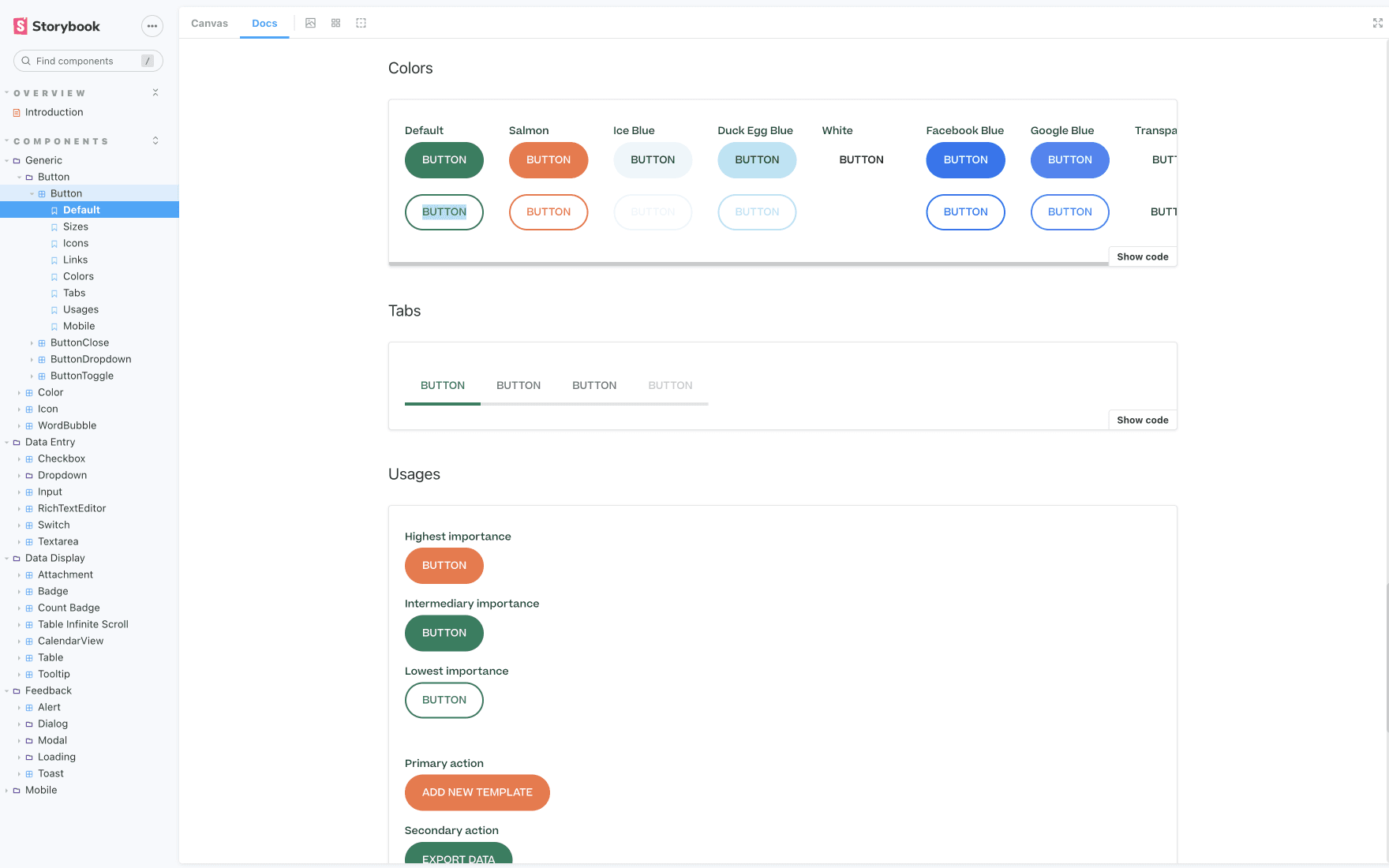Click the filled Salmon color button
The height and width of the screenshot is (868, 1389).
point(548,160)
